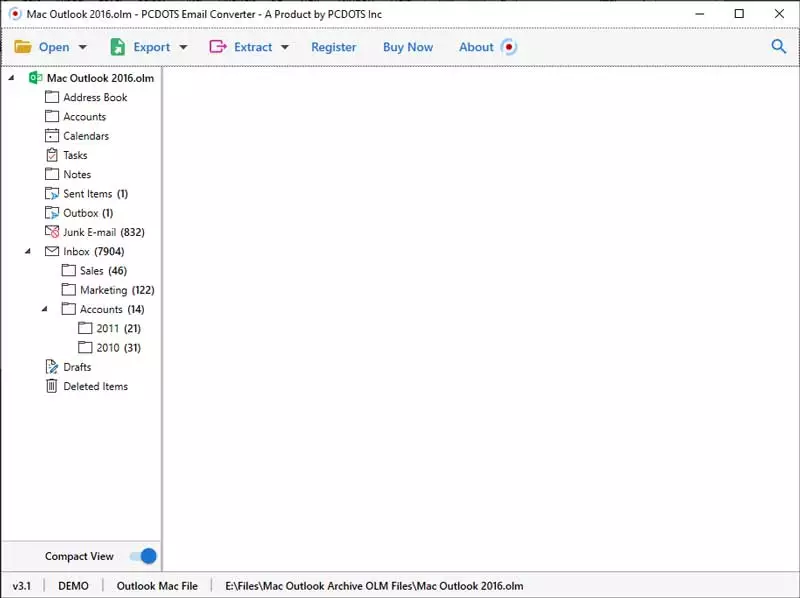Open the Extract dropdown arrow
This screenshot has width=800, height=598.
point(285,47)
